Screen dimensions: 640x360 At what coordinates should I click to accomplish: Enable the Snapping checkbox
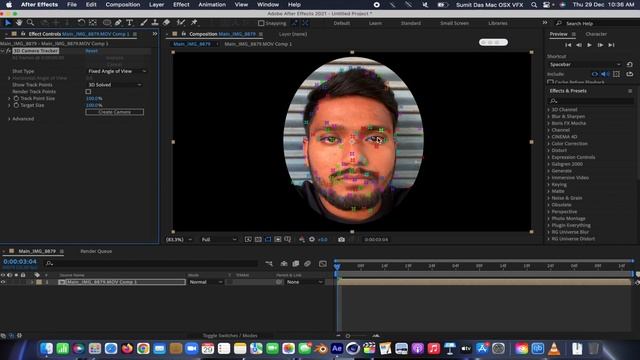pyautogui.click(x=261, y=23)
